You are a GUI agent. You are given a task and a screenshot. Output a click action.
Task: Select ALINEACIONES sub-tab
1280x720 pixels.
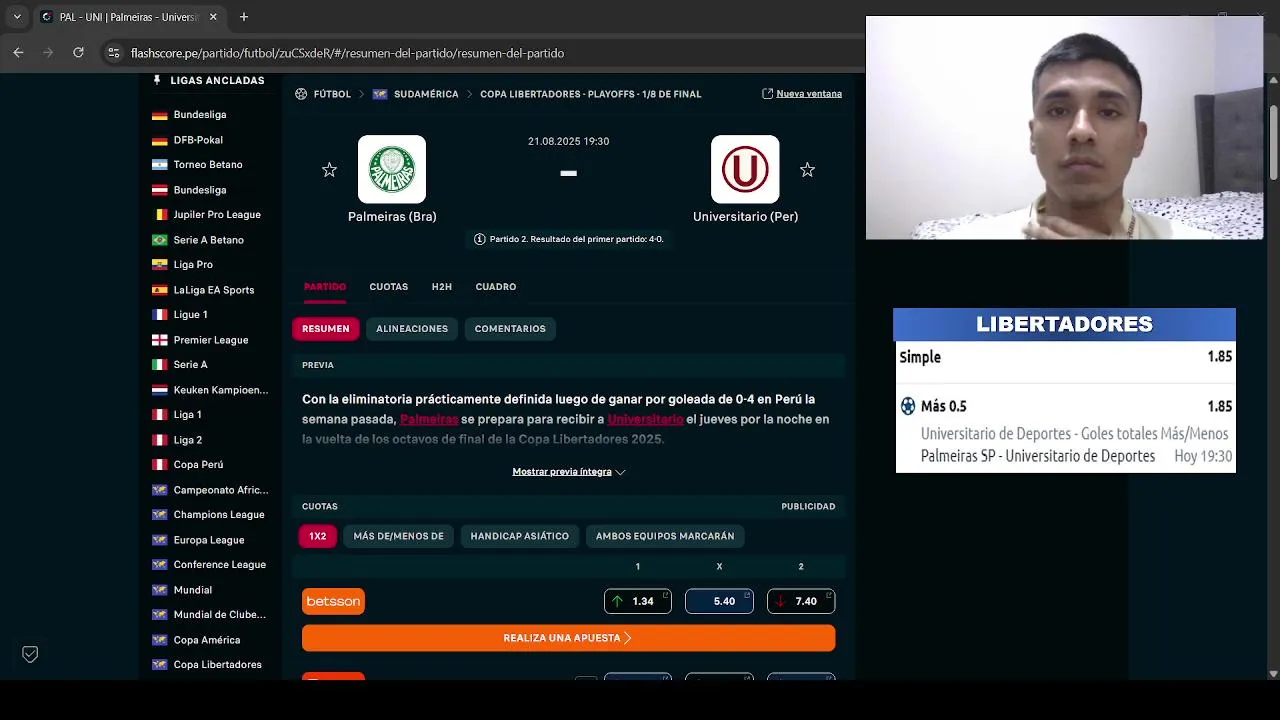tap(412, 329)
